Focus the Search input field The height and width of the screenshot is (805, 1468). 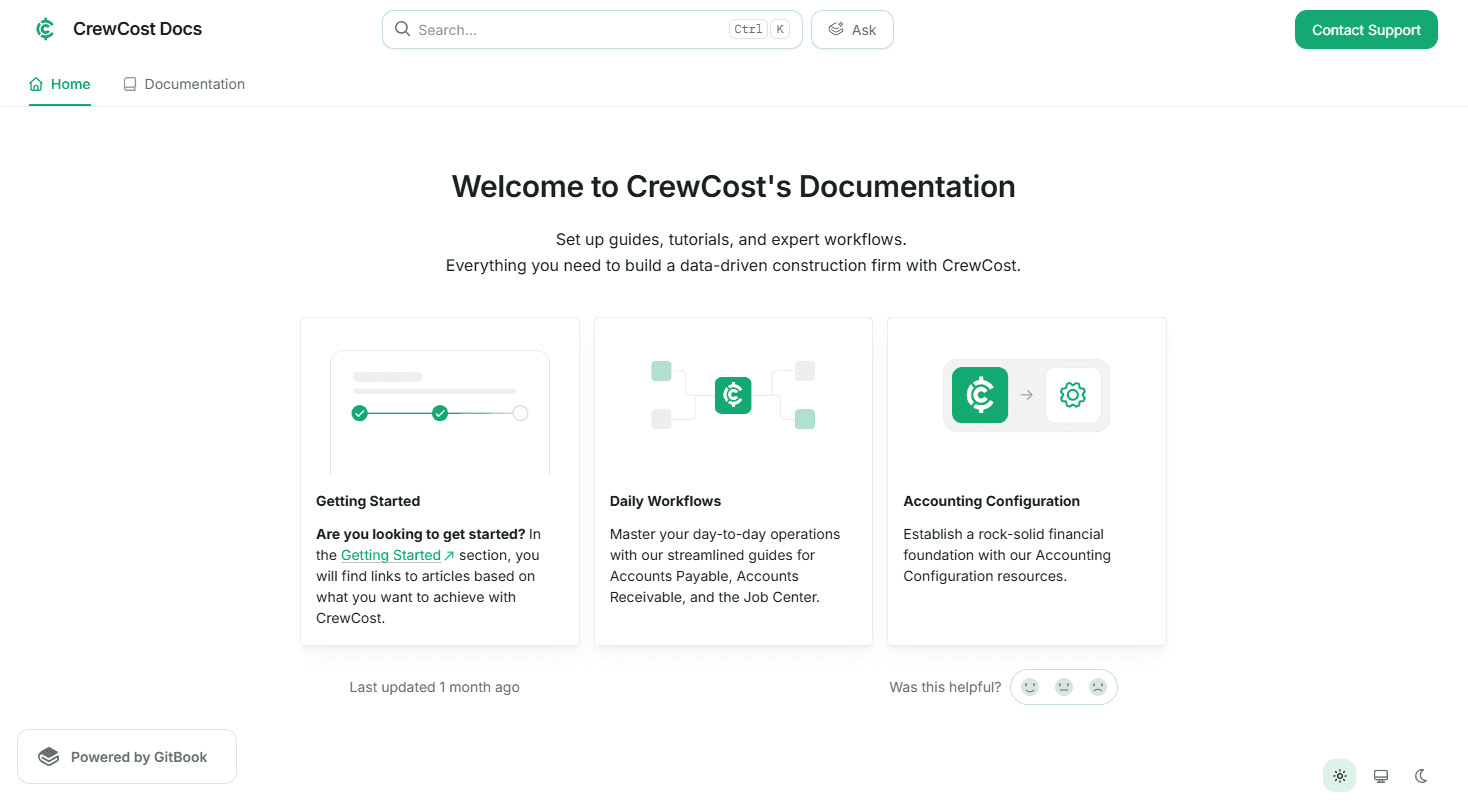tap(592, 30)
